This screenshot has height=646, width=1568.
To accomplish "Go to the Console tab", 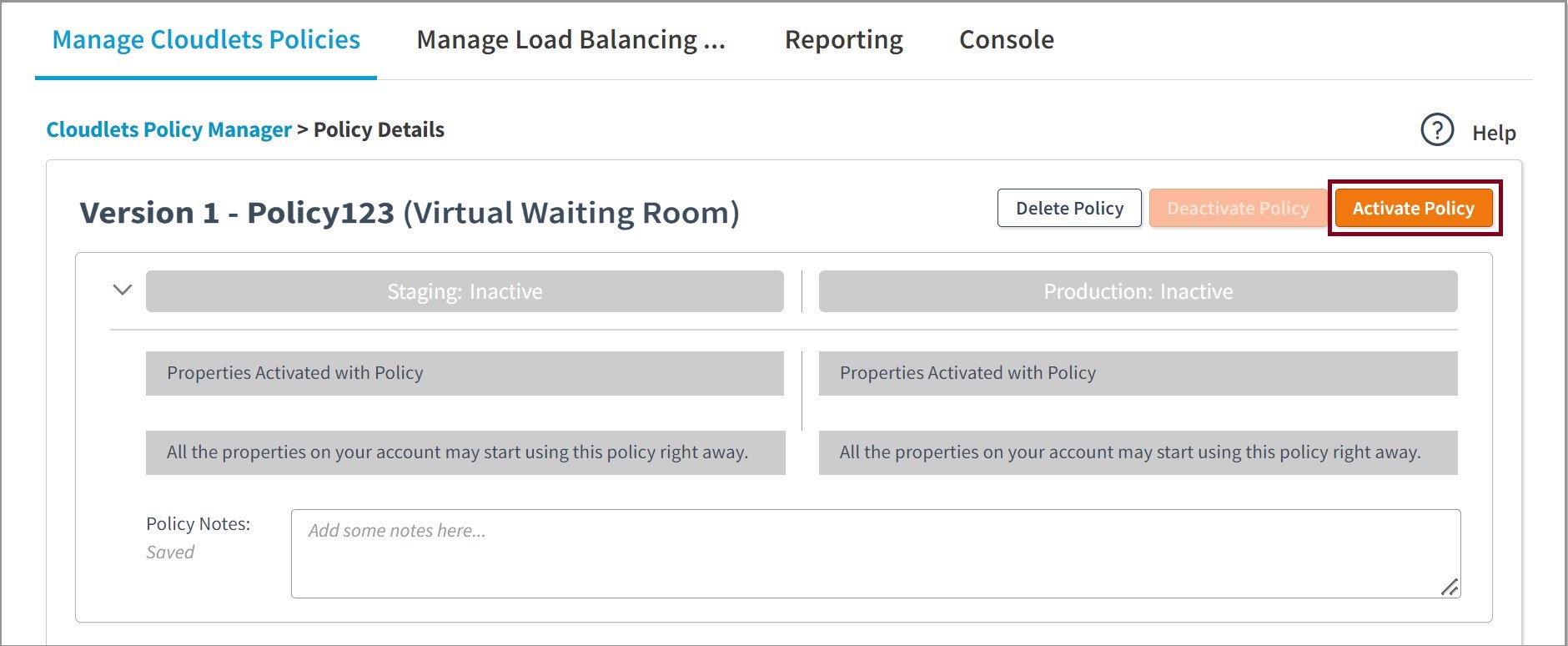I will click(x=1006, y=40).
